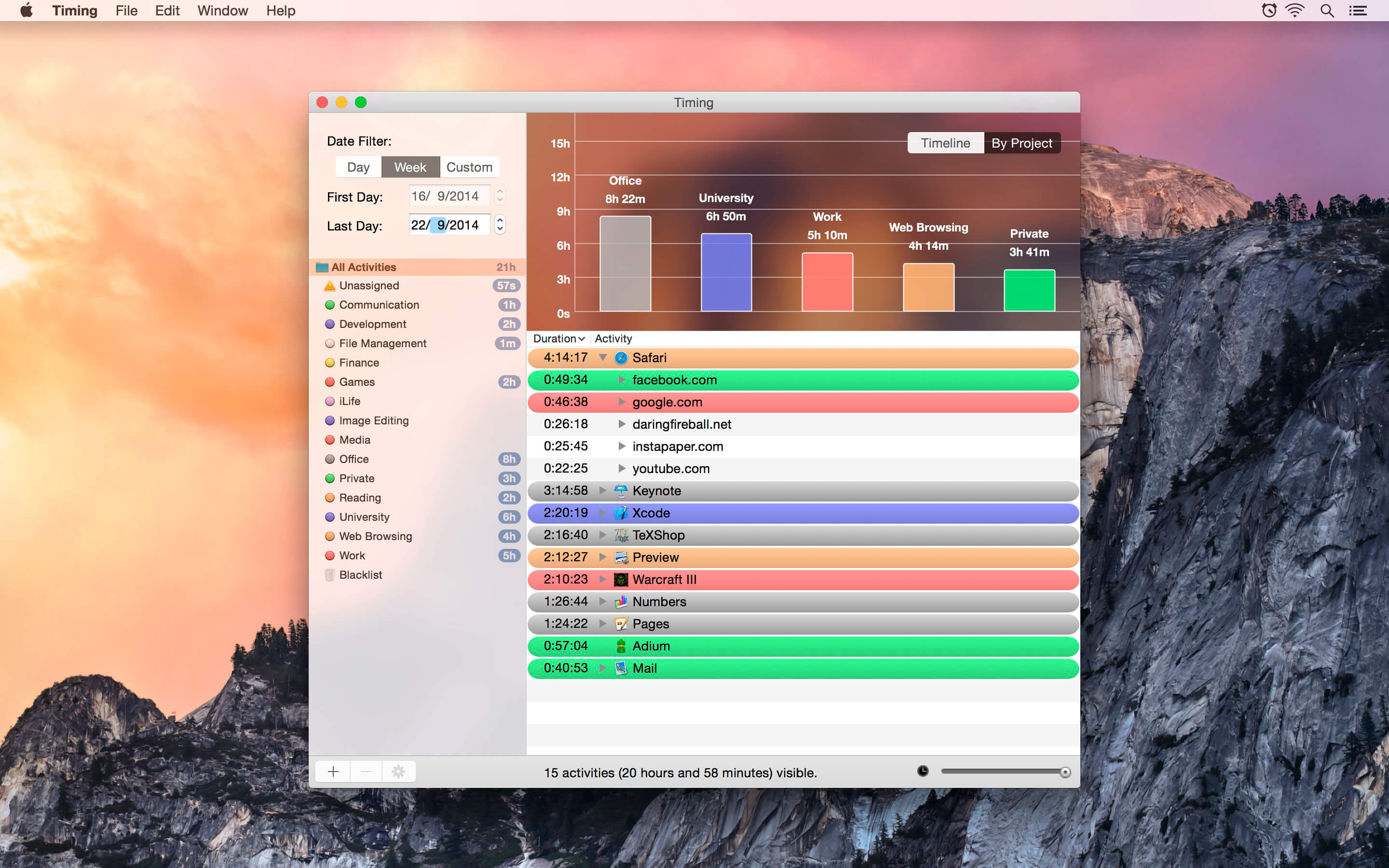Click the clock icon beside the slider

tap(922, 771)
